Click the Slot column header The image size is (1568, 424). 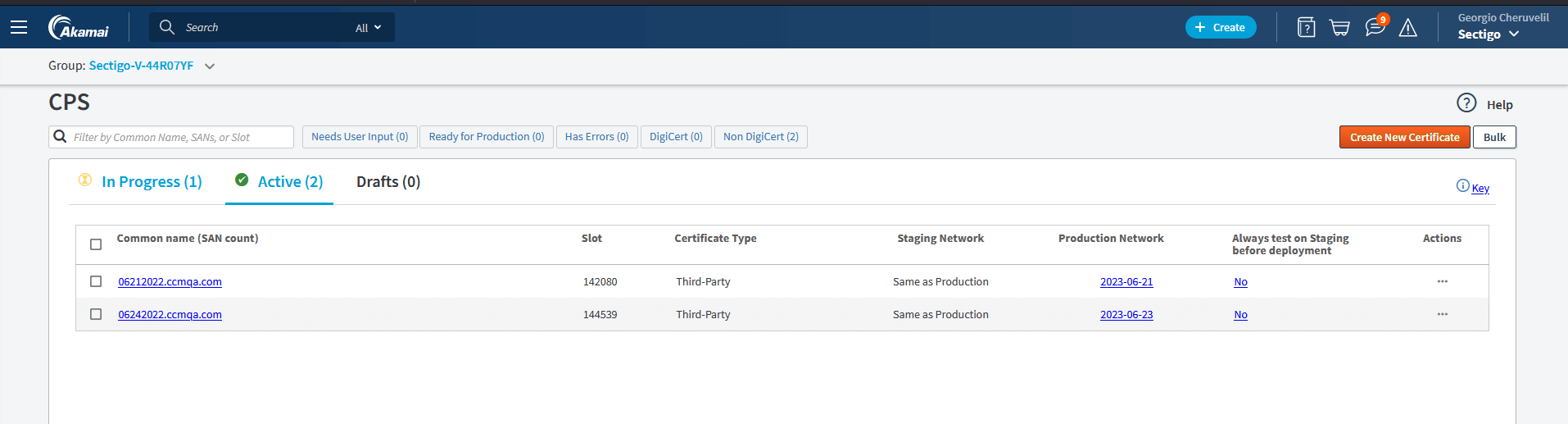(591, 239)
